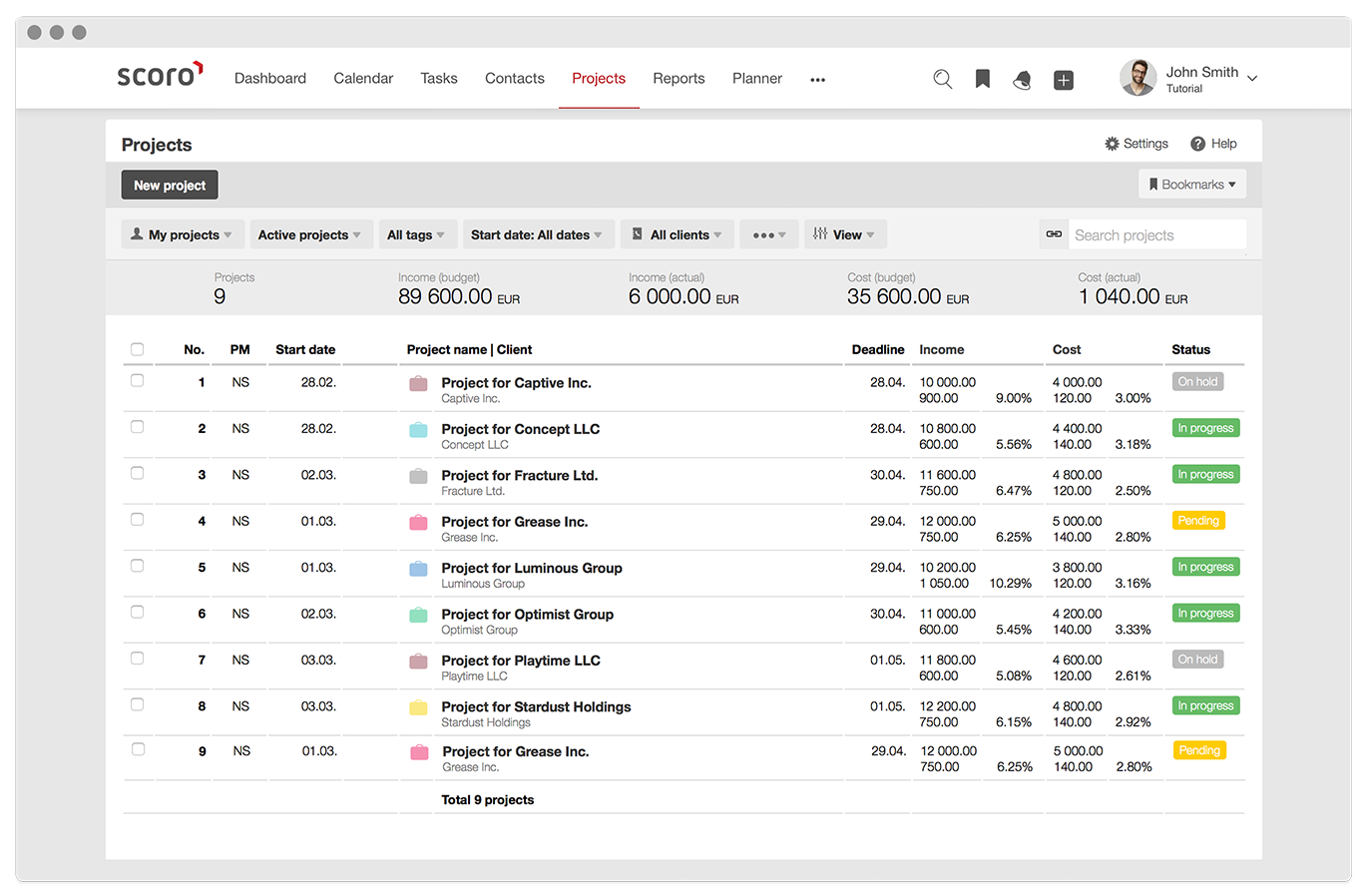Image resolution: width=1363 pixels, height=896 pixels.
Task: Click in the Search projects field
Action: click(1157, 234)
